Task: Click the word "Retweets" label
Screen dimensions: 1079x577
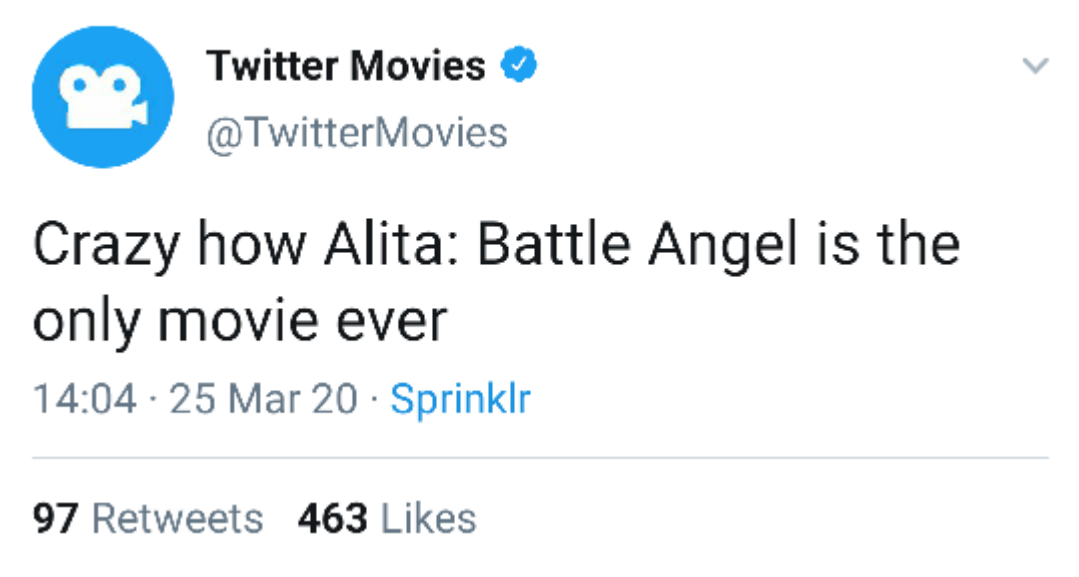Action: tap(177, 518)
